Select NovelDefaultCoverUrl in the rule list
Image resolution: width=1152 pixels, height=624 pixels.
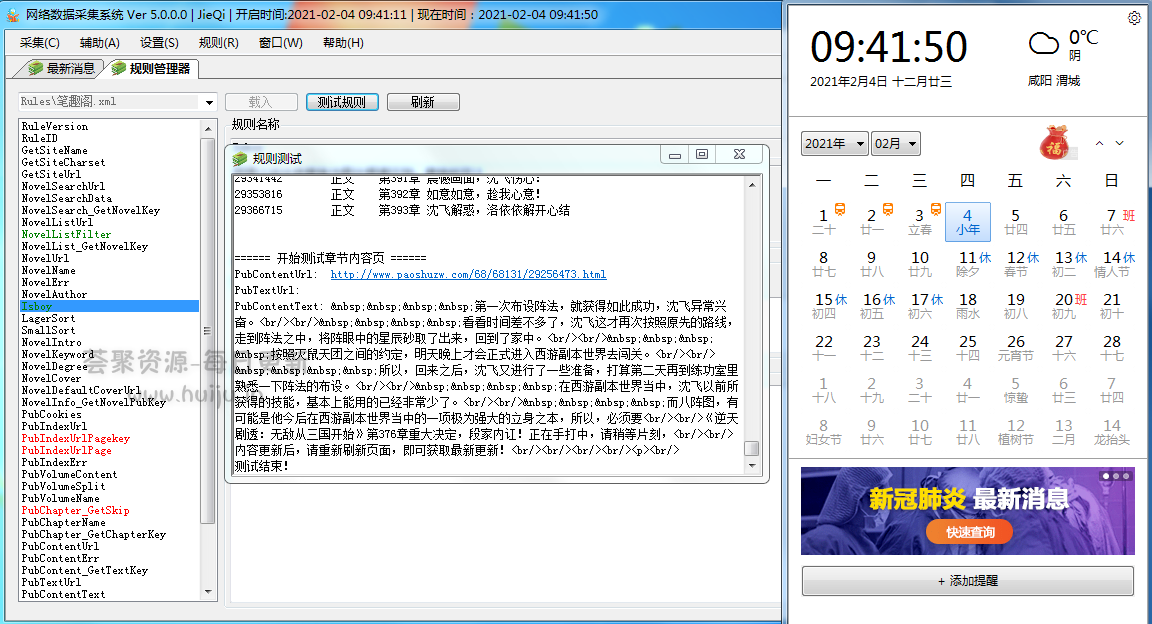pos(81,390)
